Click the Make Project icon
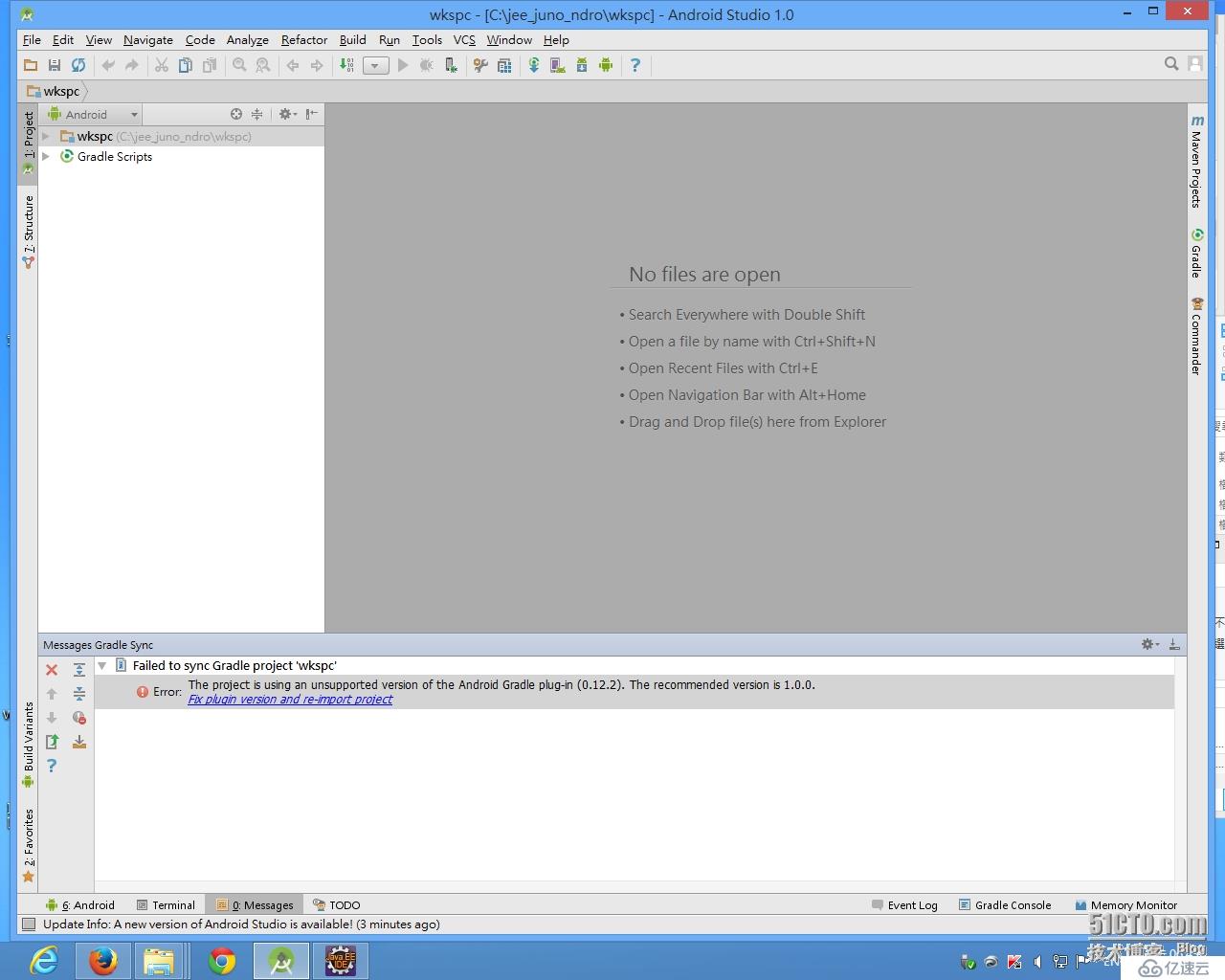 (346, 65)
